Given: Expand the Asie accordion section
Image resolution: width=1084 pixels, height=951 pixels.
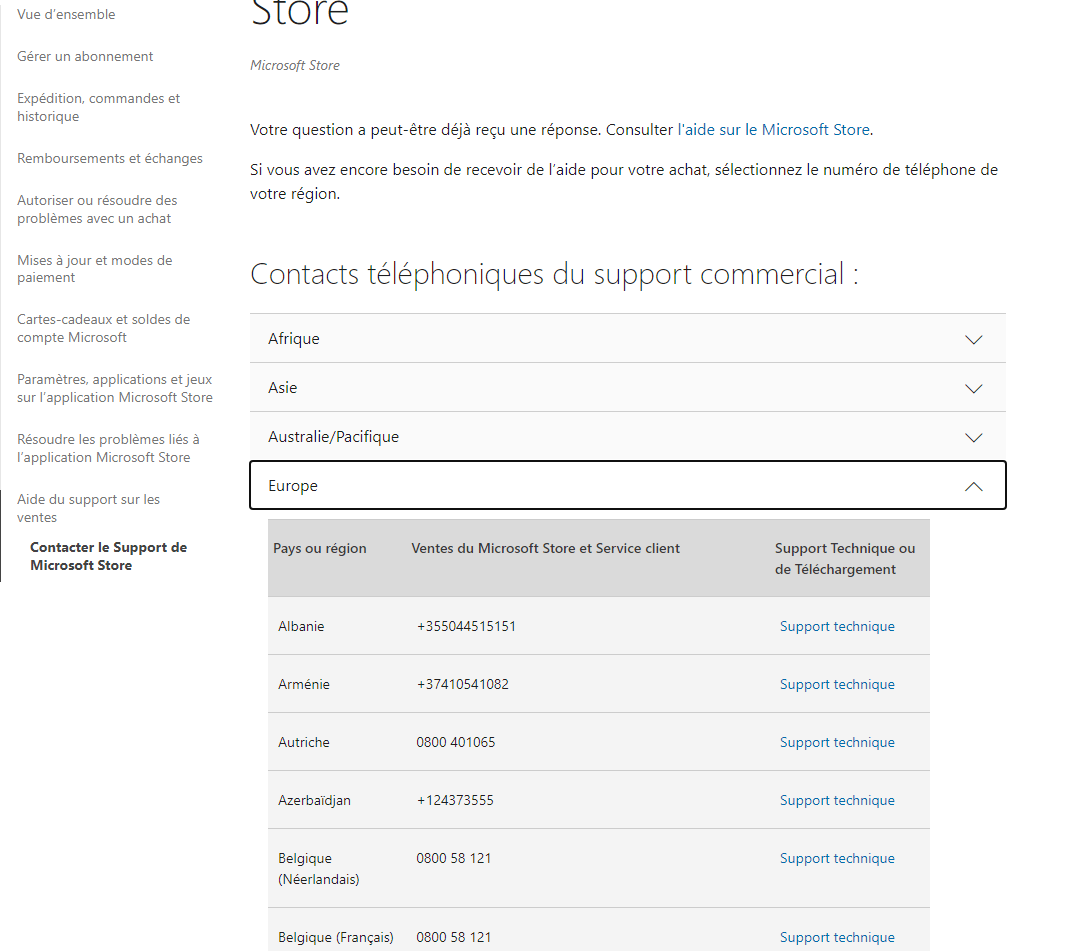Looking at the screenshot, I should [628, 388].
